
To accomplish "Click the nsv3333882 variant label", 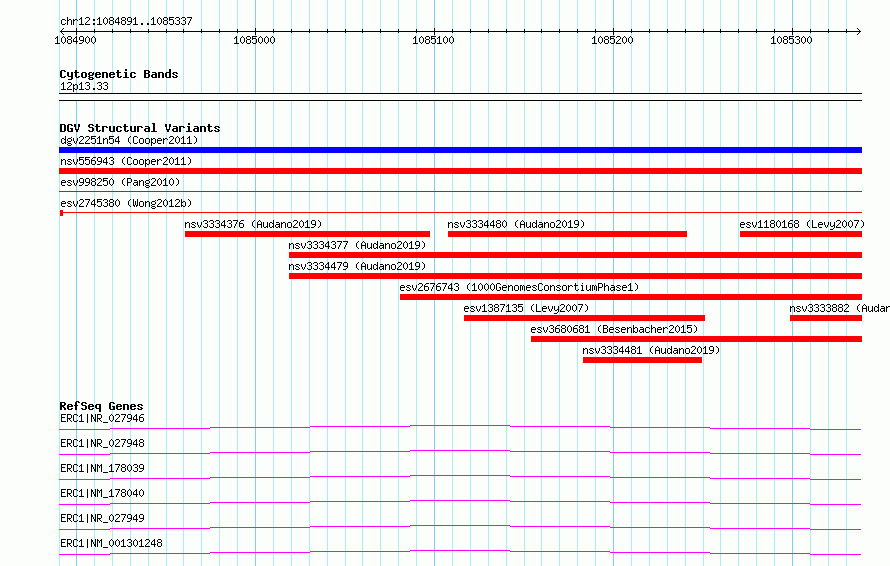I will pos(839,308).
